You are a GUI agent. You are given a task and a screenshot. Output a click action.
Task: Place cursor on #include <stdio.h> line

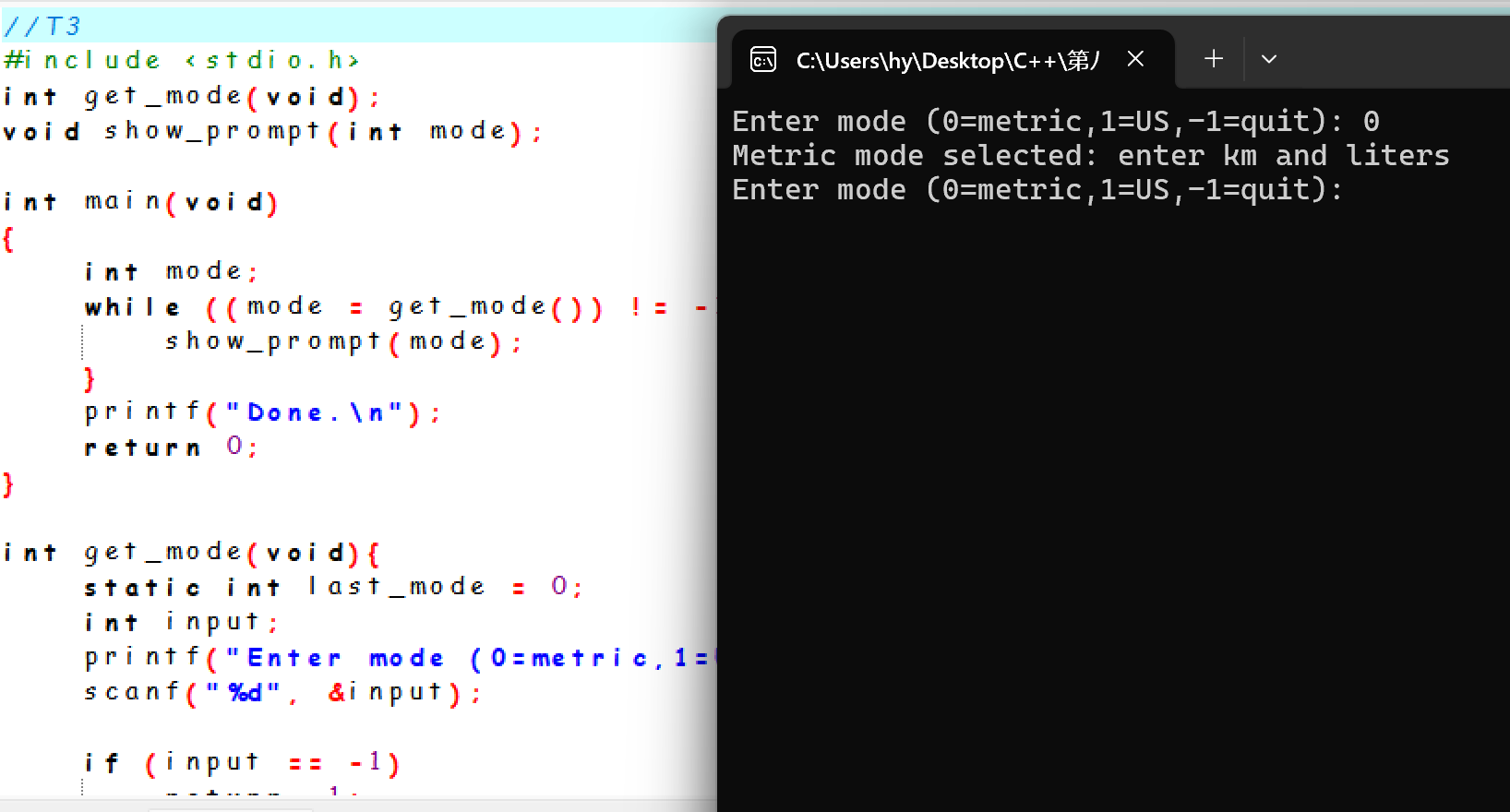(x=182, y=61)
